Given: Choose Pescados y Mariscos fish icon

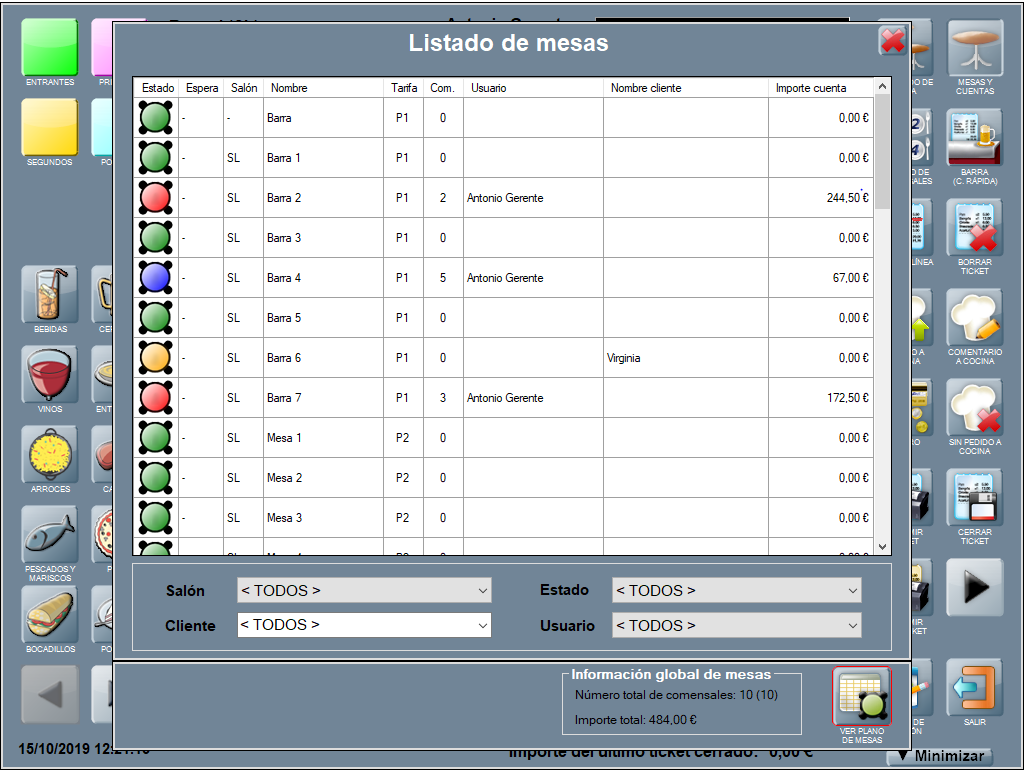Looking at the screenshot, I should (50, 535).
